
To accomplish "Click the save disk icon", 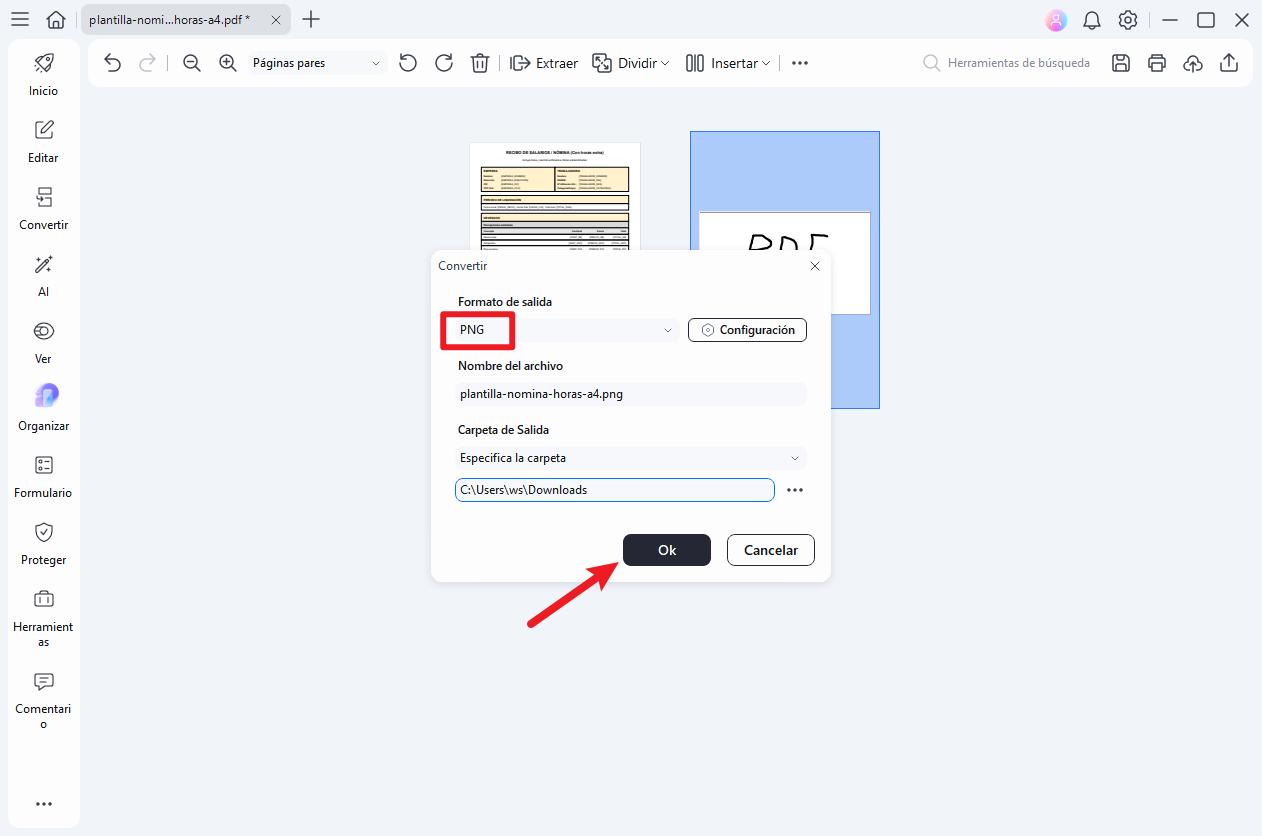I will point(1121,63).
